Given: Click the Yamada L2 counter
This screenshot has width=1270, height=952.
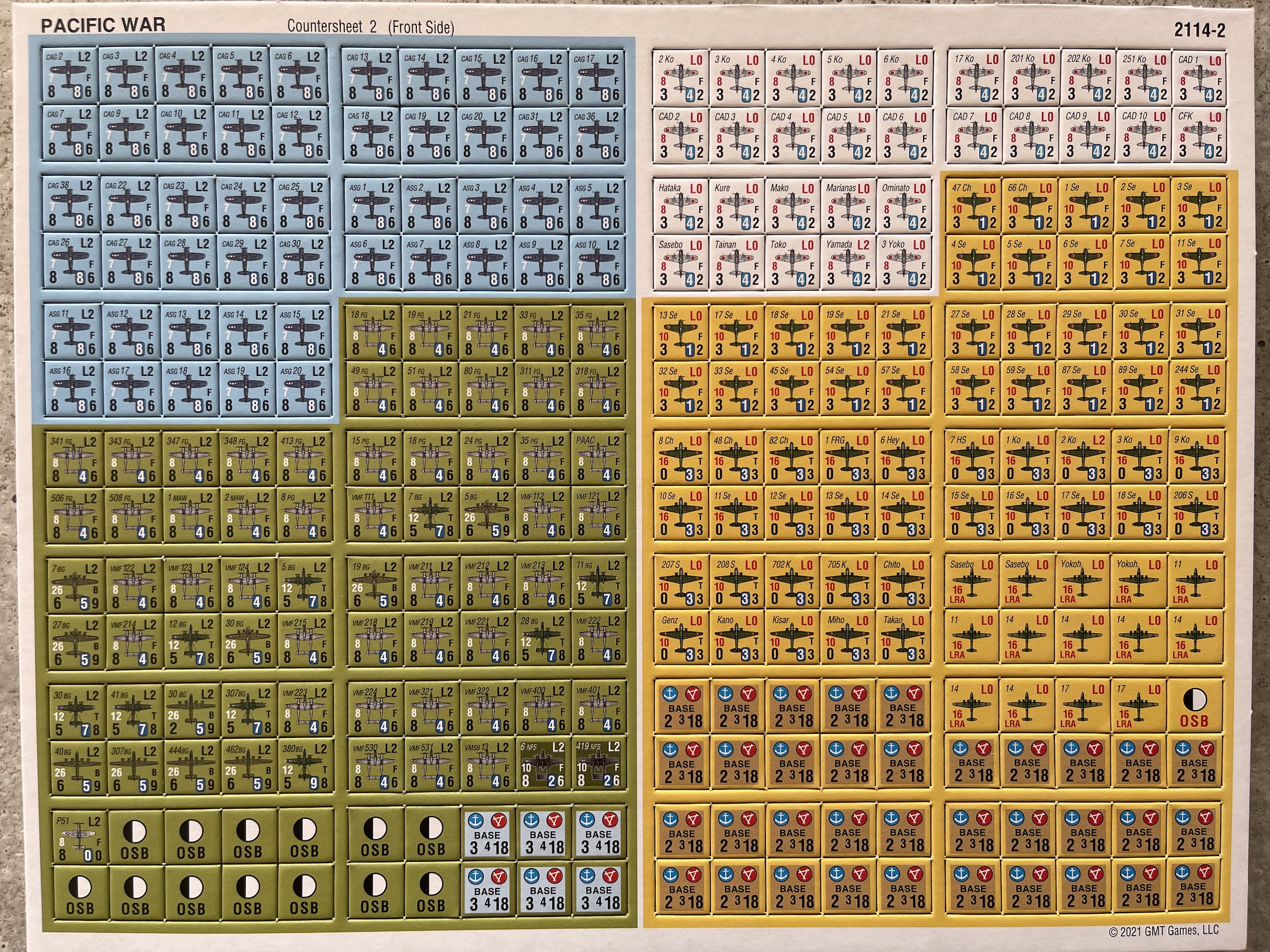Looking at the screenshot, I should pos(847,262).
